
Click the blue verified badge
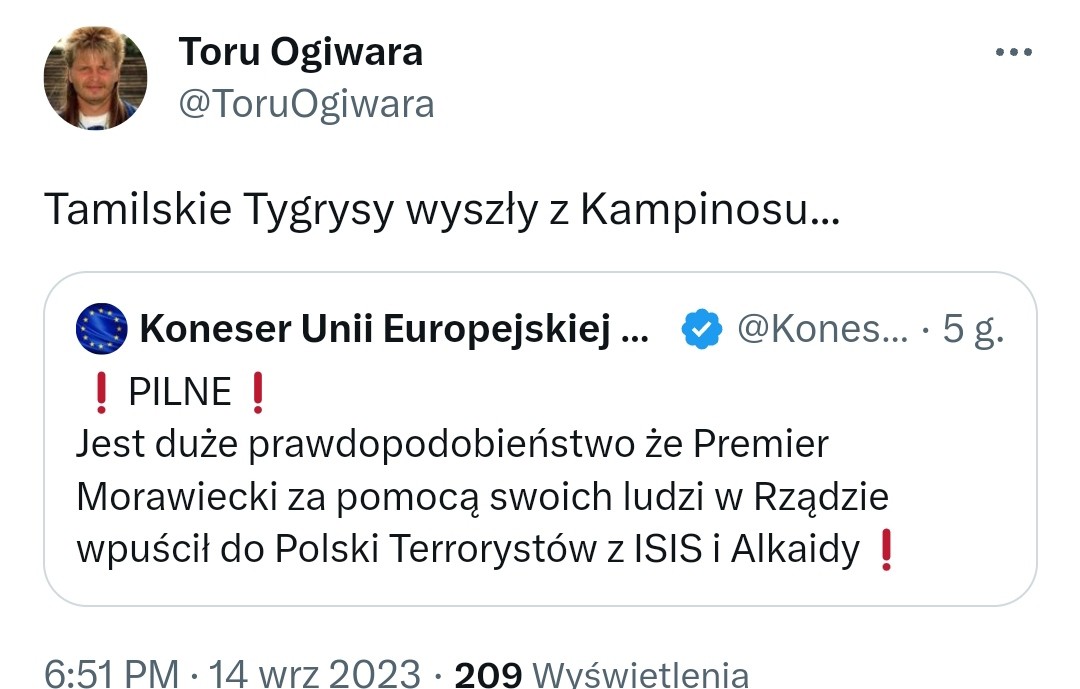point(701,329)
